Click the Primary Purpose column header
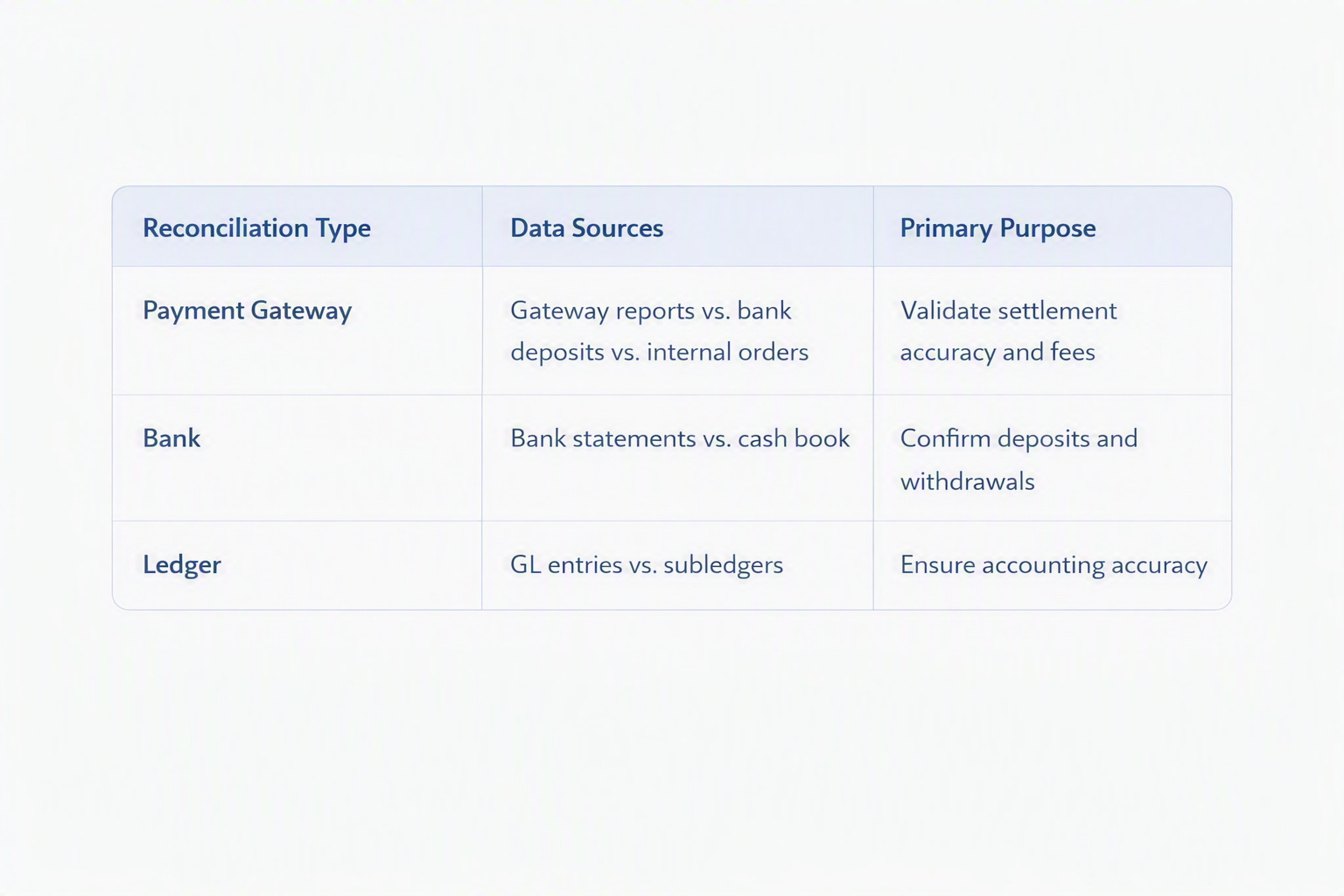1344x896 pixels. [x=997, y=228]
